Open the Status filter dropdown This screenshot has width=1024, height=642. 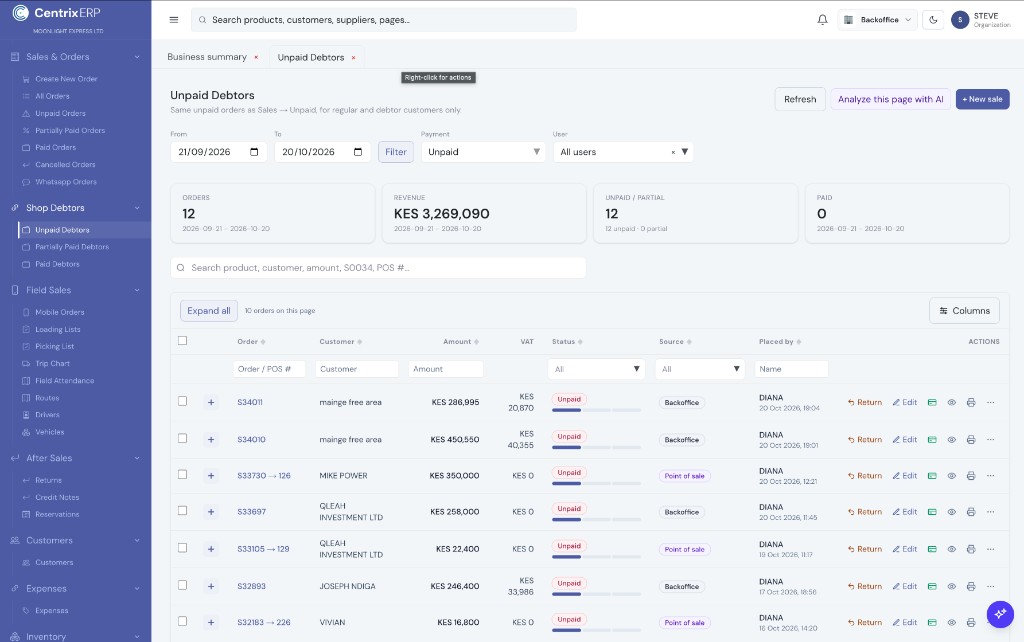(596, 369)
